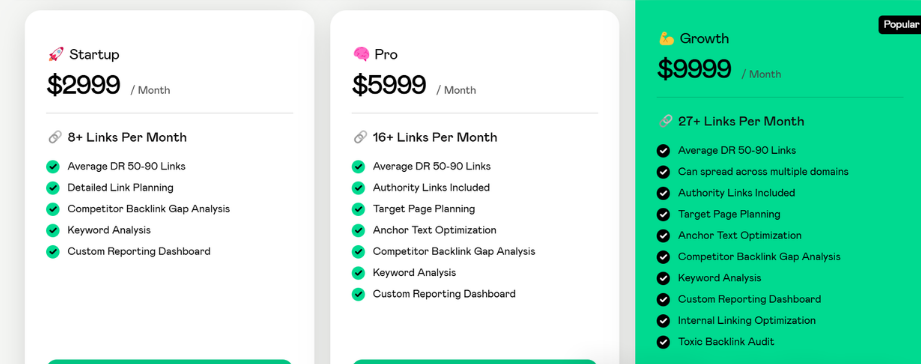
Task: Select the $5999 Pro price
Action: coord(389,85)
